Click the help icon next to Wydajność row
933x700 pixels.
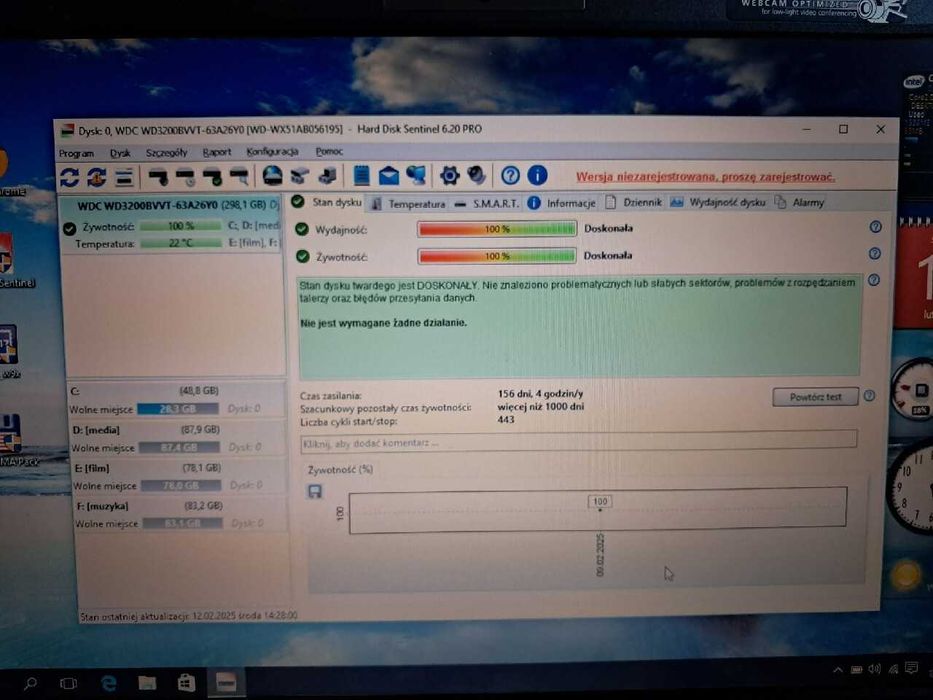(875, 227)
